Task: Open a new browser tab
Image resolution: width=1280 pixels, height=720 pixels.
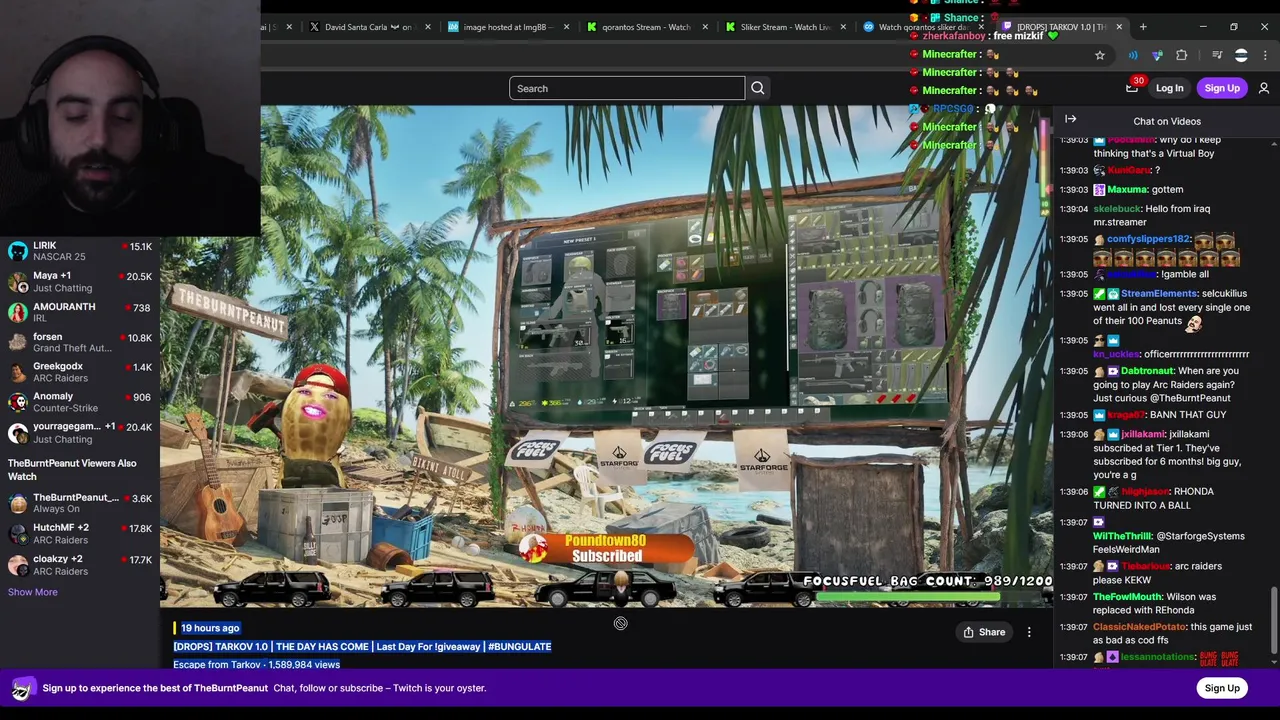Action: point(1144,27)
